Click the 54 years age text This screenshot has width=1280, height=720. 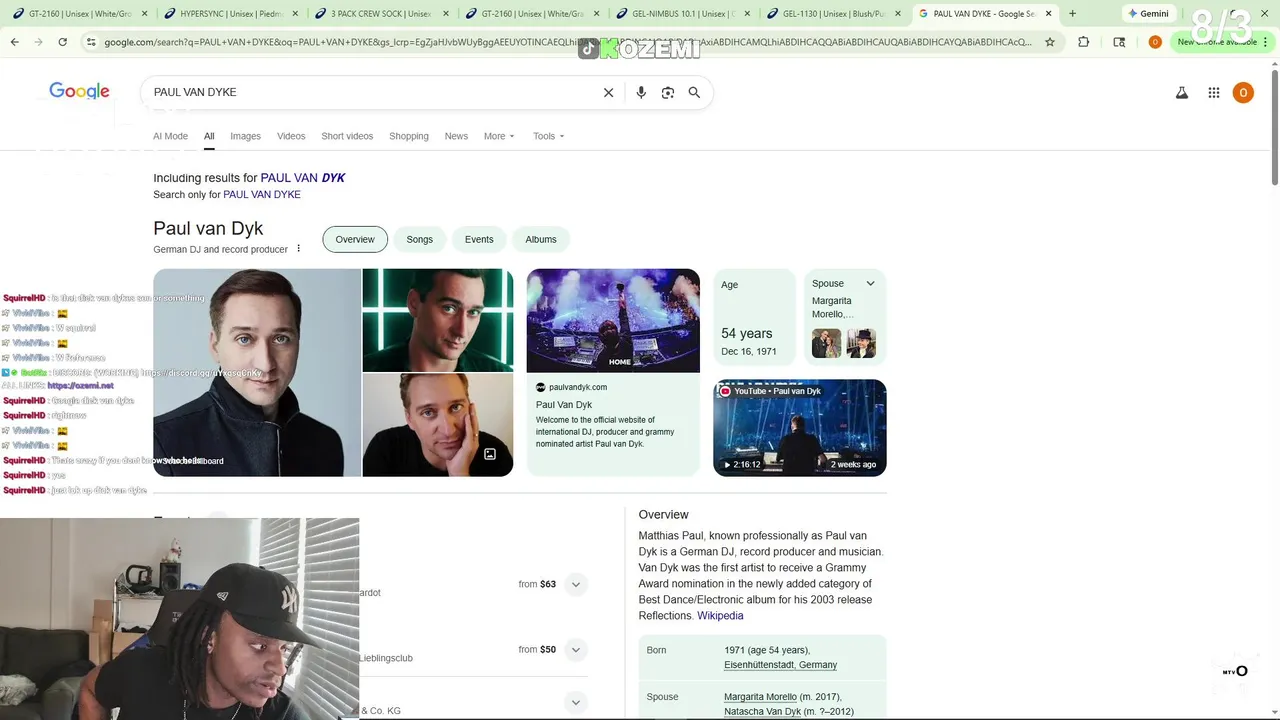point(747,333)
